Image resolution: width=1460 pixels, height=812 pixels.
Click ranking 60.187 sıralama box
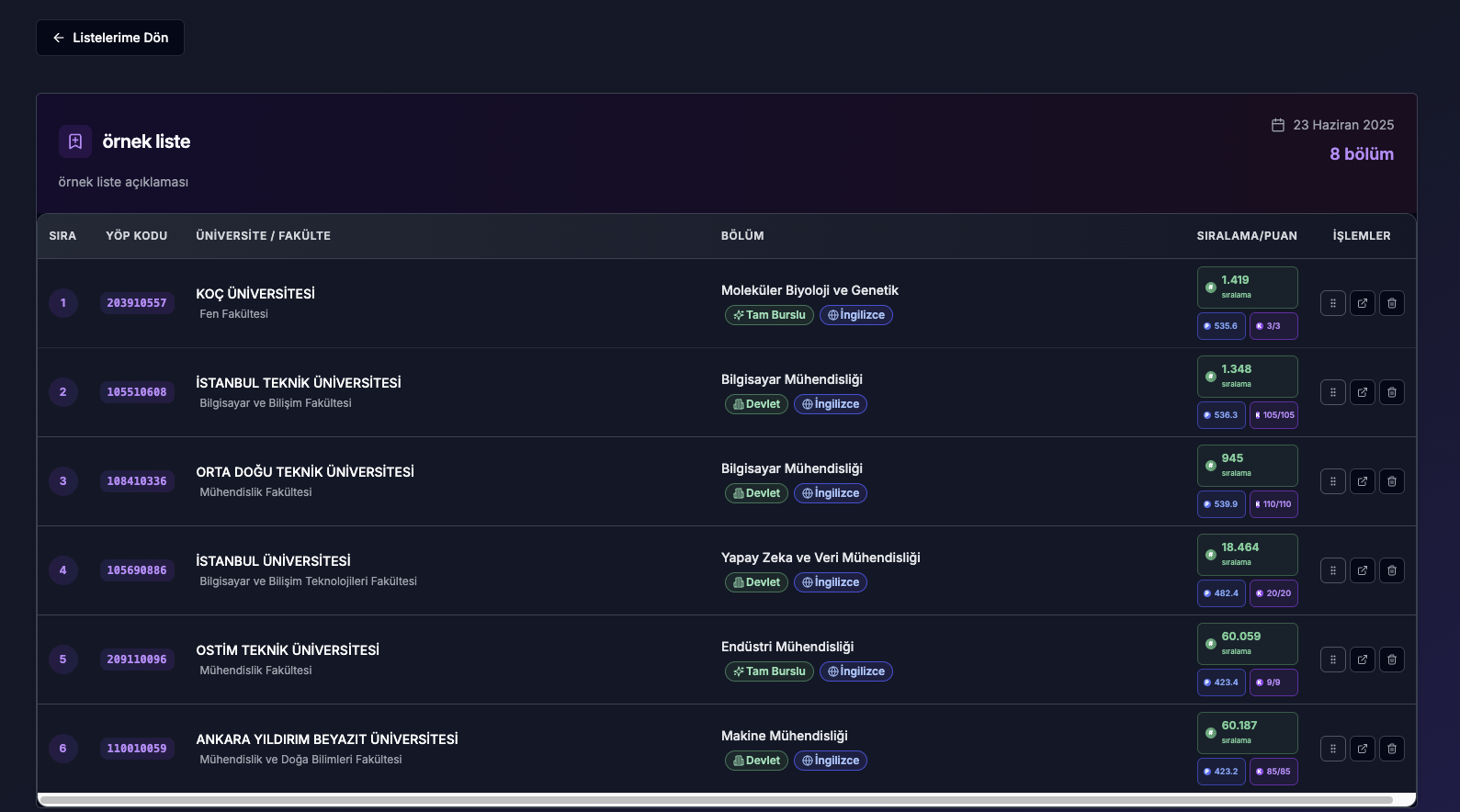click(x=1247, y=733)
